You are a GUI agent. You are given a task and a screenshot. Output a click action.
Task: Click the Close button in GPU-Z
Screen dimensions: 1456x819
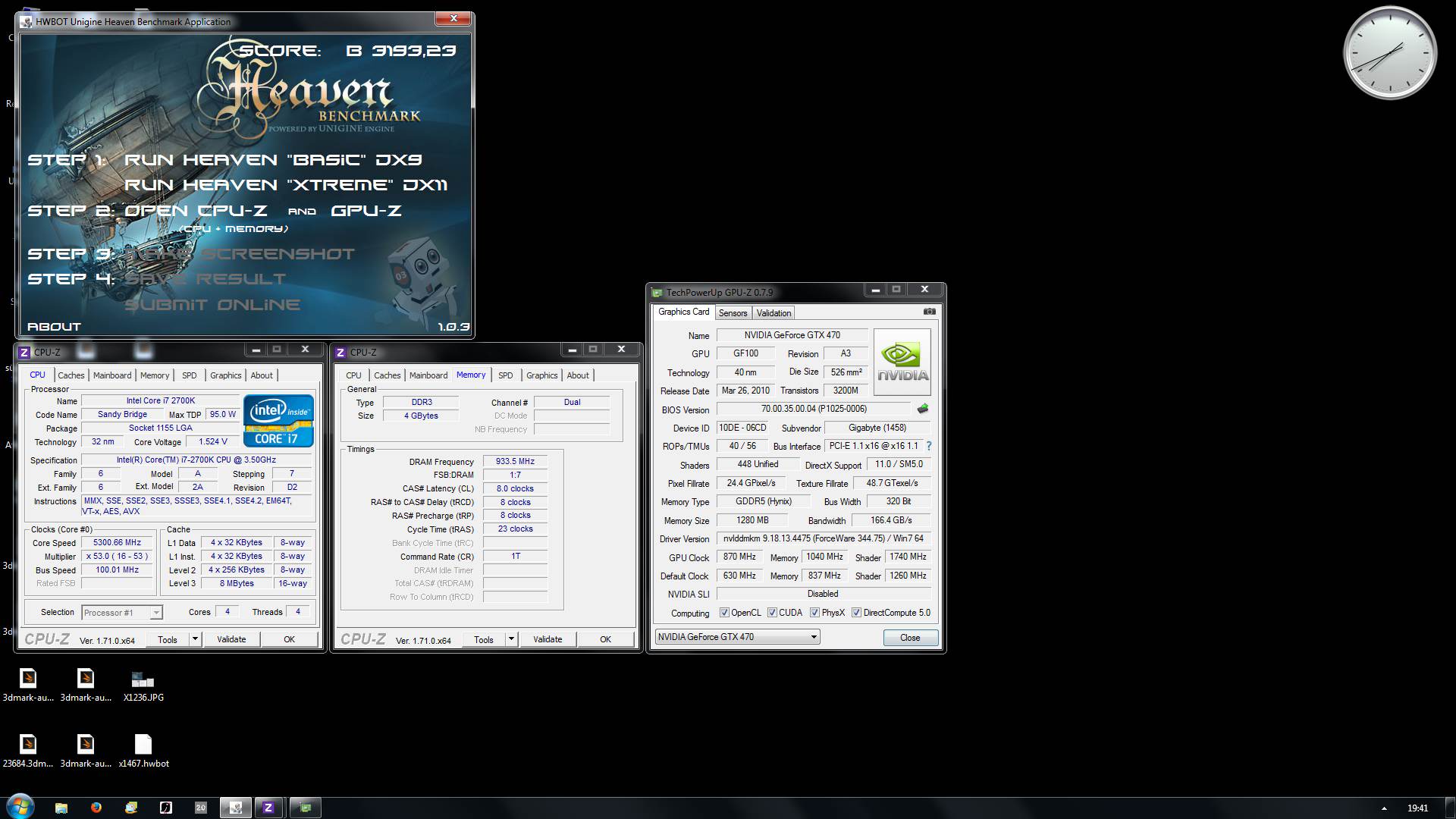coord(910,638)
